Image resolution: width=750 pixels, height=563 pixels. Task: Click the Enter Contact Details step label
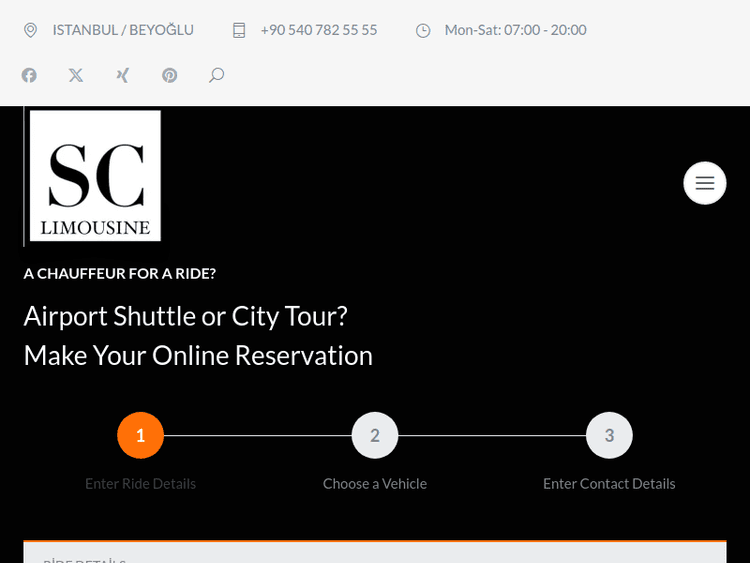(x=609, y=484)
